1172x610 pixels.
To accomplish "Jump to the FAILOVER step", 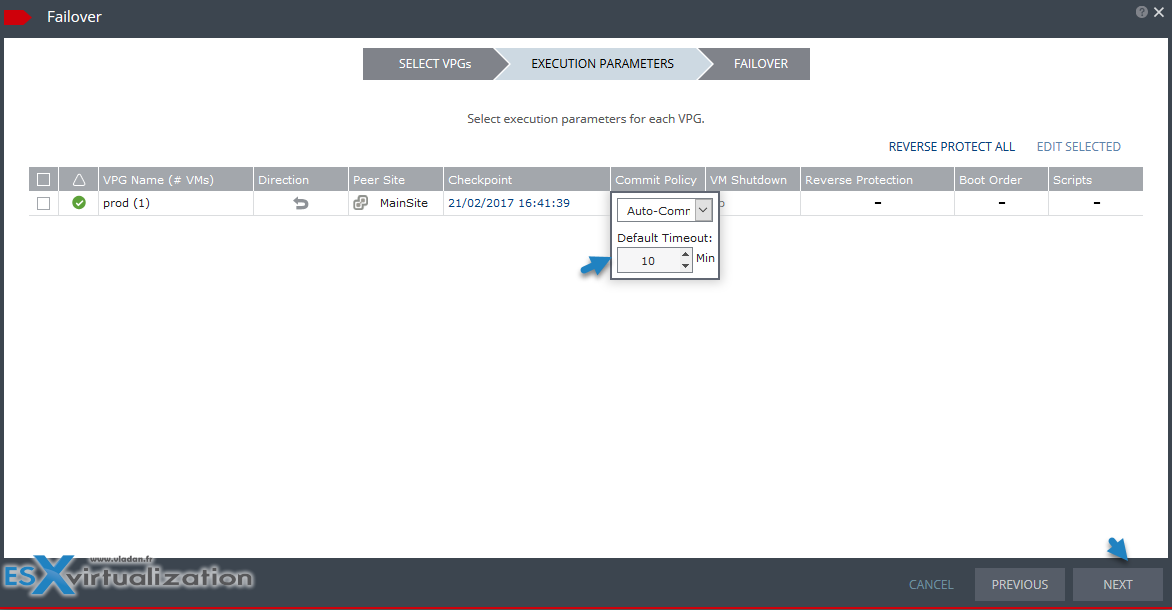I will point(760,64).
